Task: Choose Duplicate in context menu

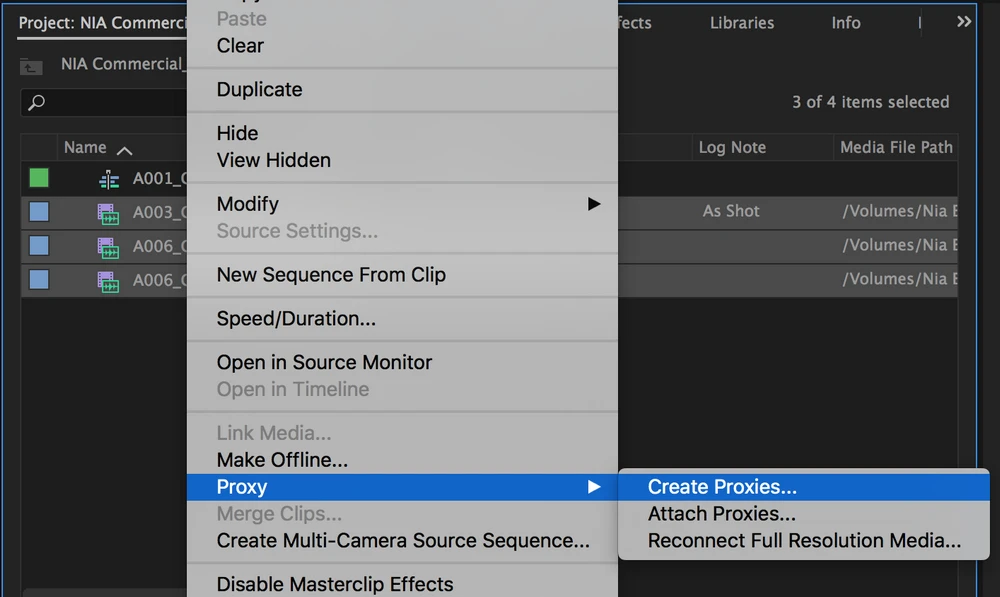Action: click(x=259, y=90)
